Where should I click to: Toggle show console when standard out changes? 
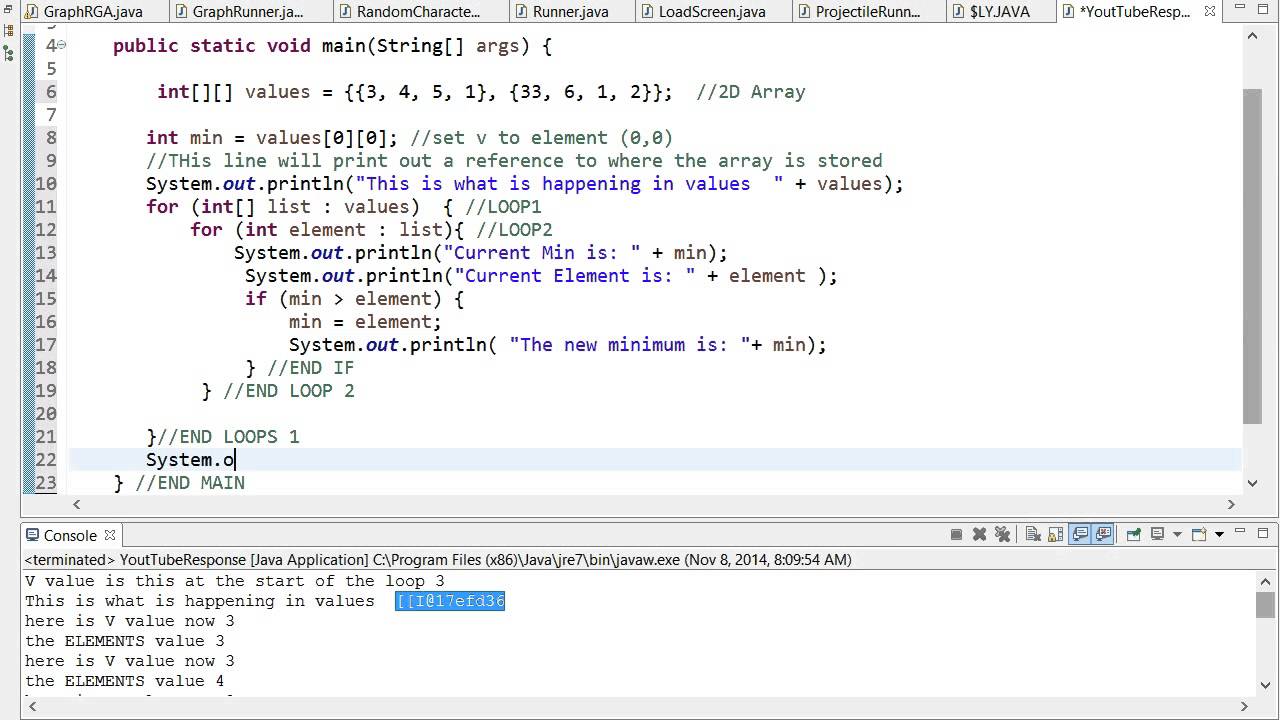tap(1080, 534)
